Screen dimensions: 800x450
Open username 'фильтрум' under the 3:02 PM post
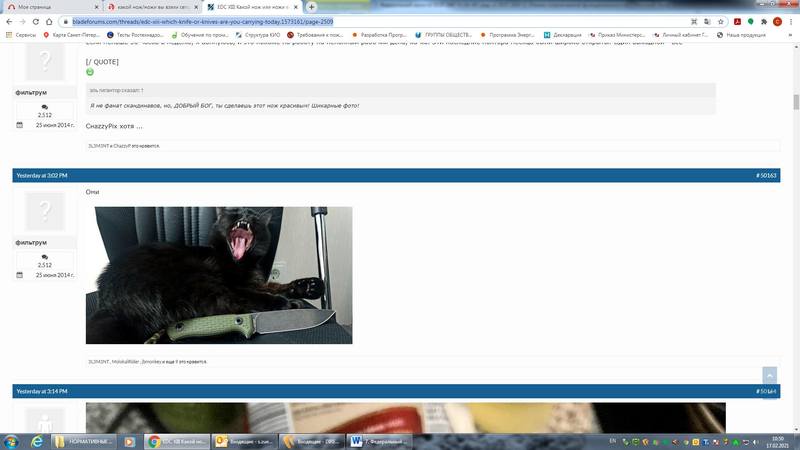click(x=31, y=242)
